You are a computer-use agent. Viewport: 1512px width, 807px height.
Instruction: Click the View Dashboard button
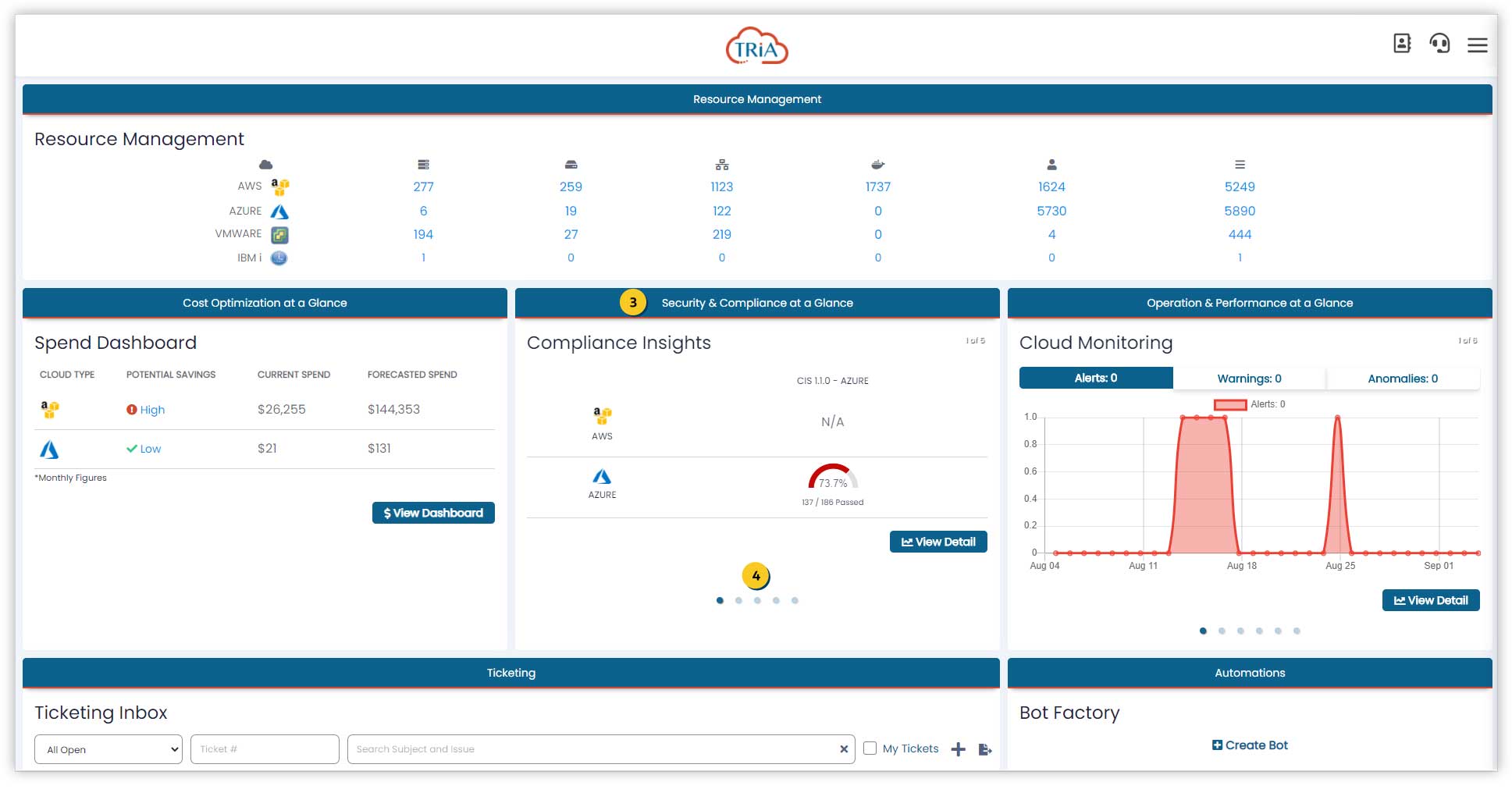(433, 513)
